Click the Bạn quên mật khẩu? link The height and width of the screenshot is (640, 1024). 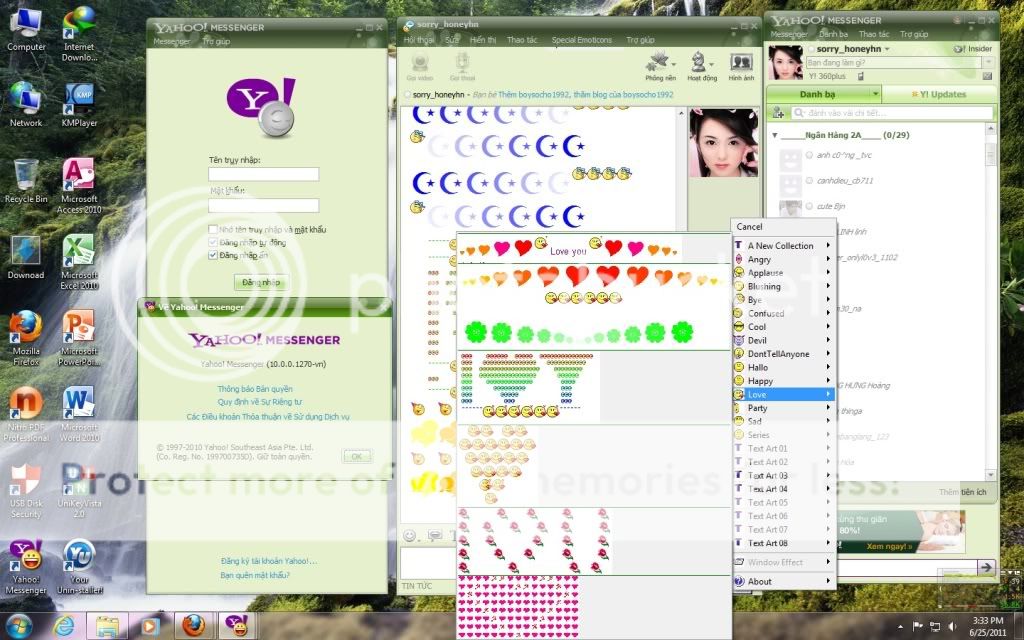coord(255,575)
